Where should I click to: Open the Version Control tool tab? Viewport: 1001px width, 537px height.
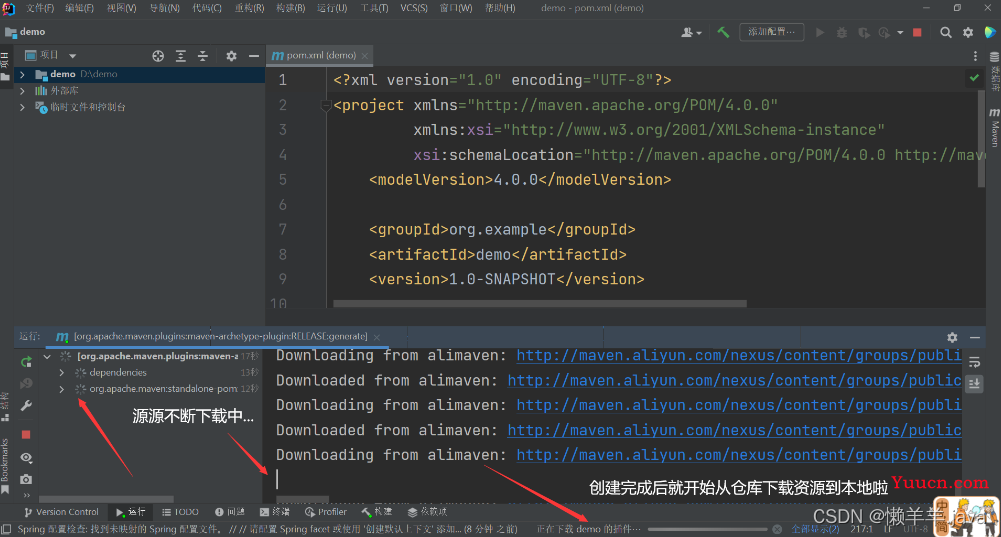(61, 512)
